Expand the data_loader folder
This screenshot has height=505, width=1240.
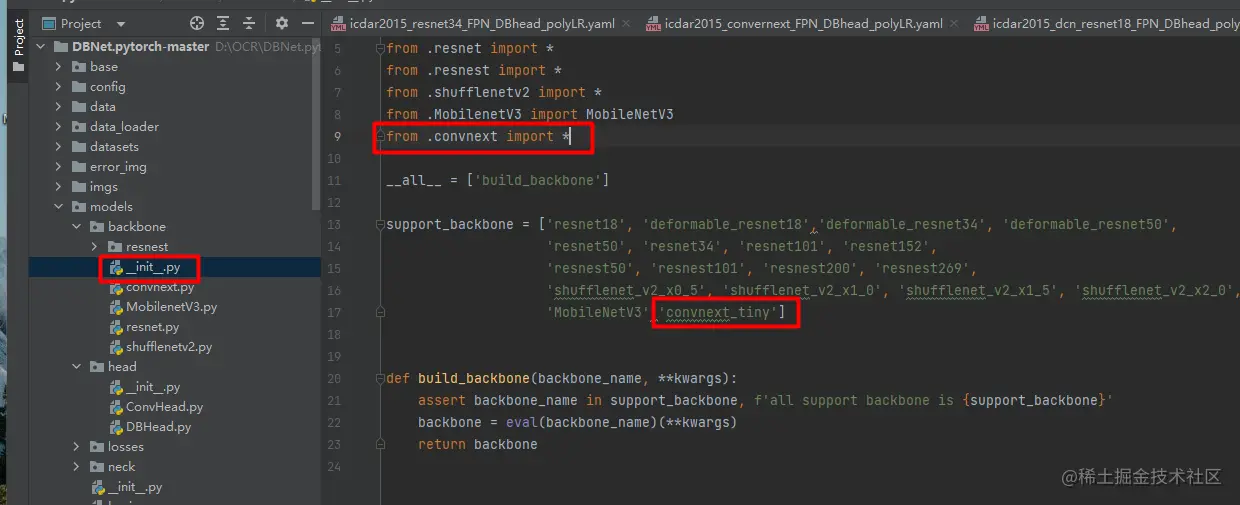[x=59, y=127]
